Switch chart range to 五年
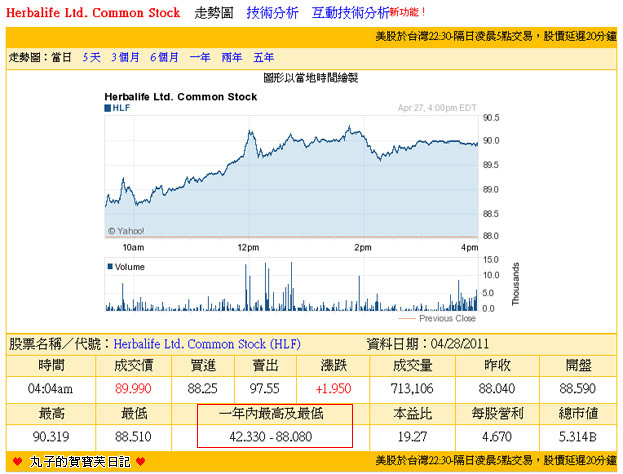 coord(263,58)
